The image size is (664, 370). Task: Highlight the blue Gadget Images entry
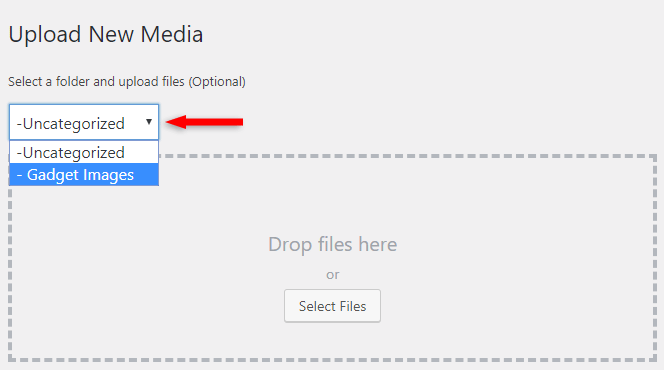point(84,175)
